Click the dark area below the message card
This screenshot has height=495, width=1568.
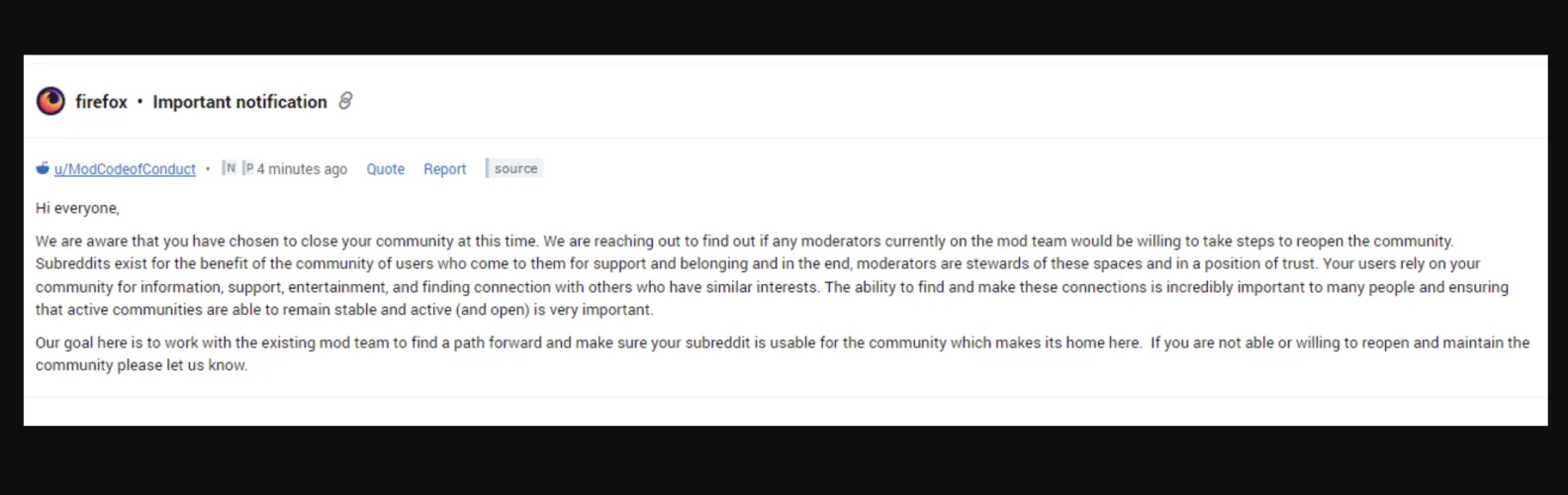[784, 460]
